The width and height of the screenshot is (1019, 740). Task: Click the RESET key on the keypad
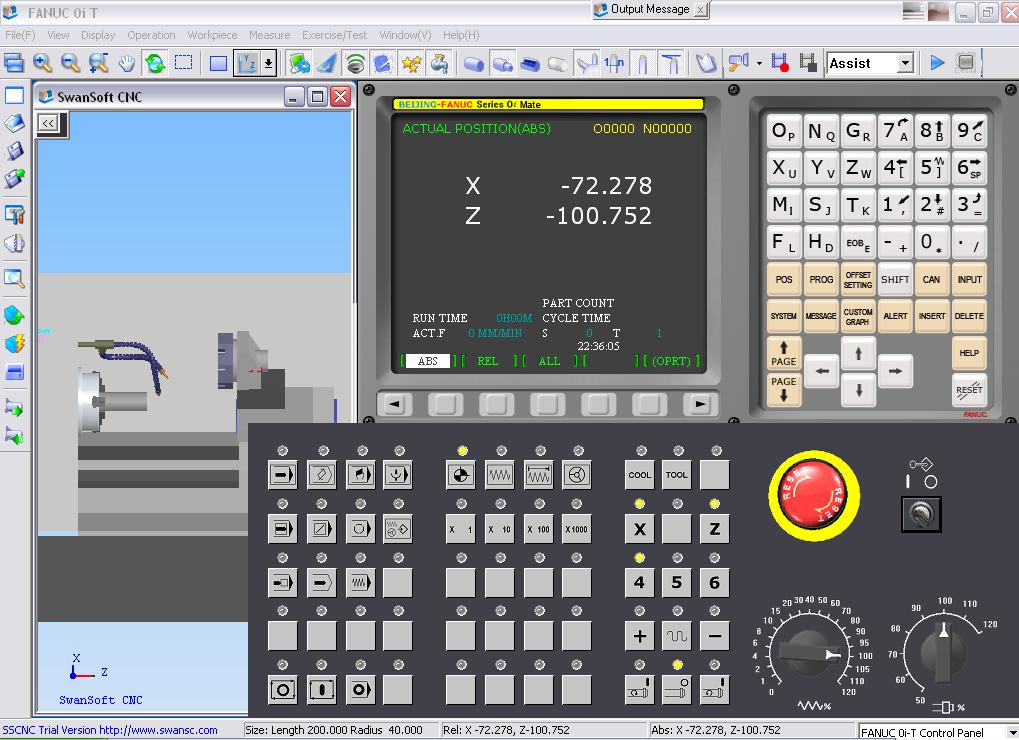(969, 390)
